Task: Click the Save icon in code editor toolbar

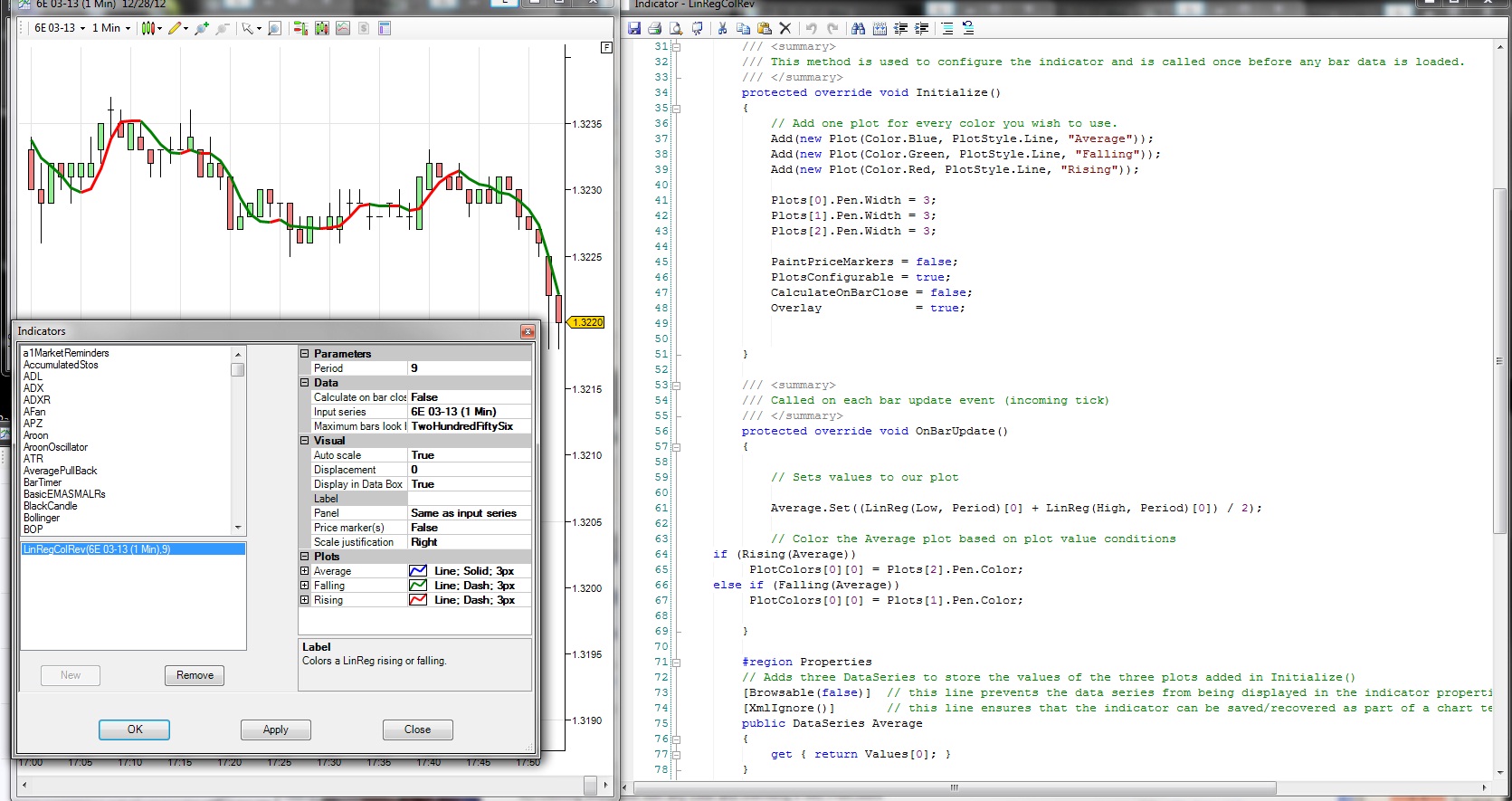Action: point(634,28)
